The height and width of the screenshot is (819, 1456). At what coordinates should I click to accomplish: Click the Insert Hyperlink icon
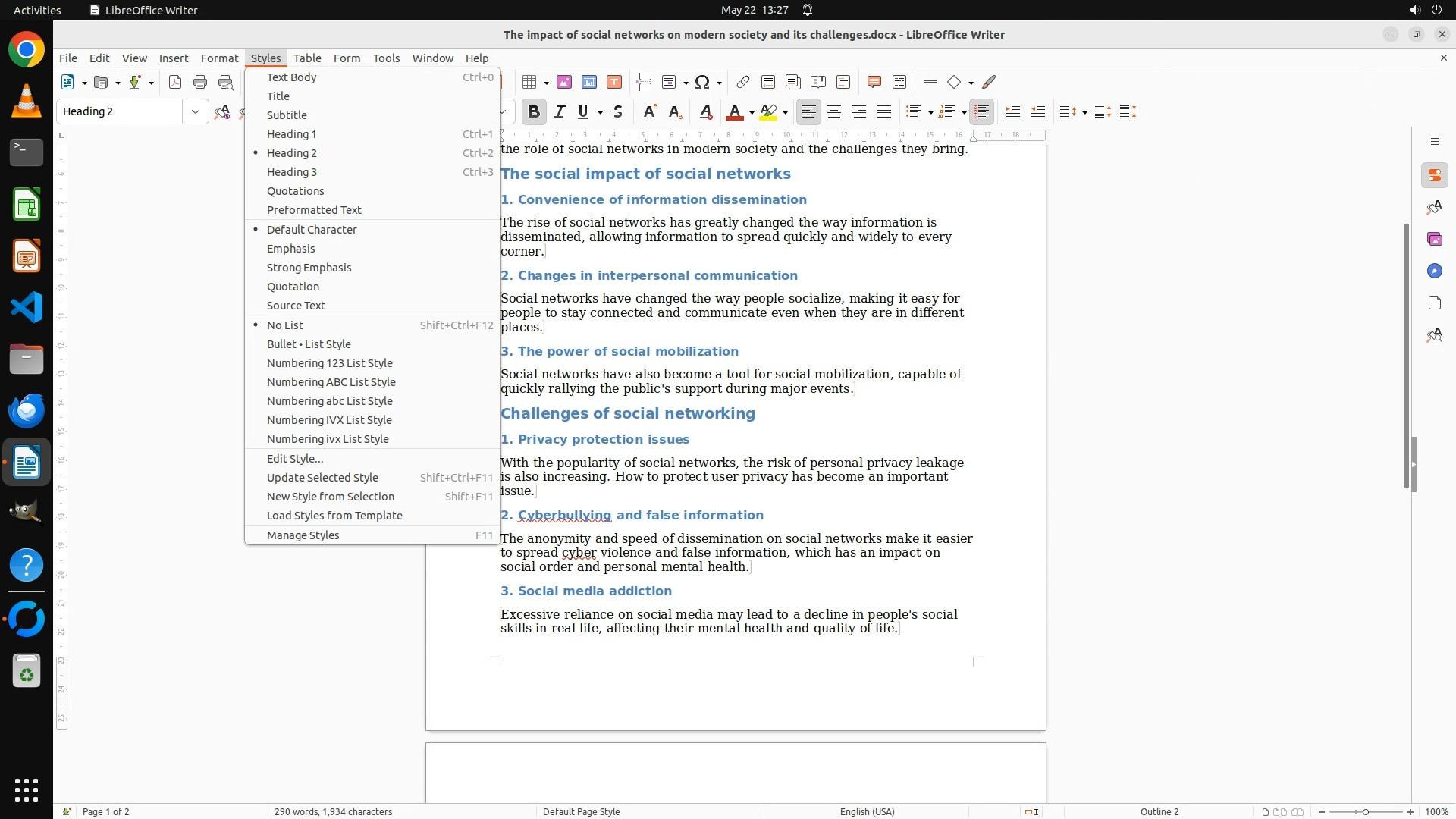click(743, 82)
